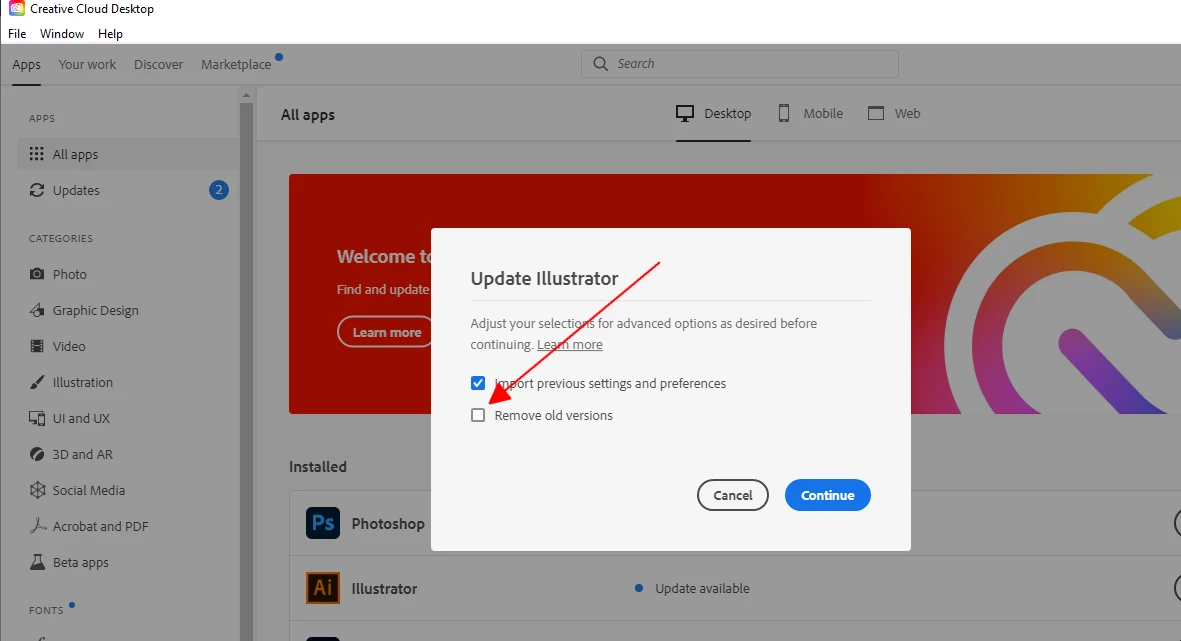
Task: Click the Web browser icon
Action: coord(875,113)
